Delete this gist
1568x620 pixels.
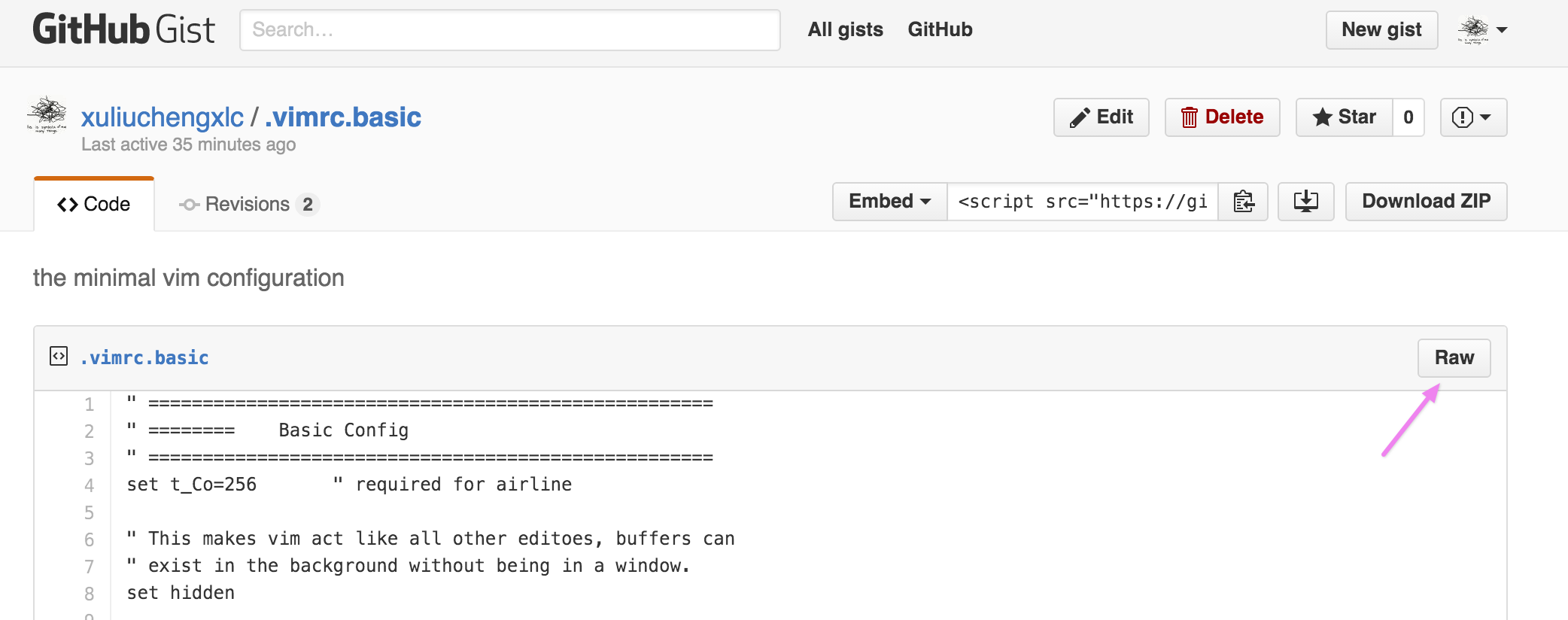tap(1222, 117)
